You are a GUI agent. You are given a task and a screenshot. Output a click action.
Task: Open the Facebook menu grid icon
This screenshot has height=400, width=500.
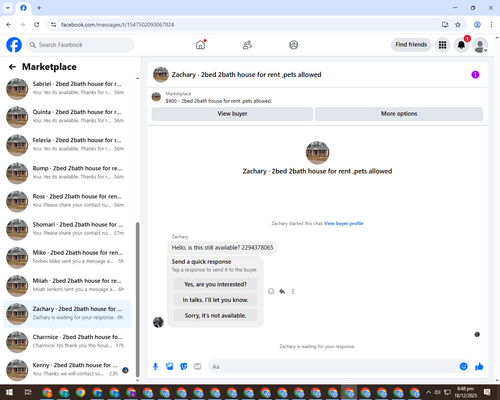click(x=442, y=45)
